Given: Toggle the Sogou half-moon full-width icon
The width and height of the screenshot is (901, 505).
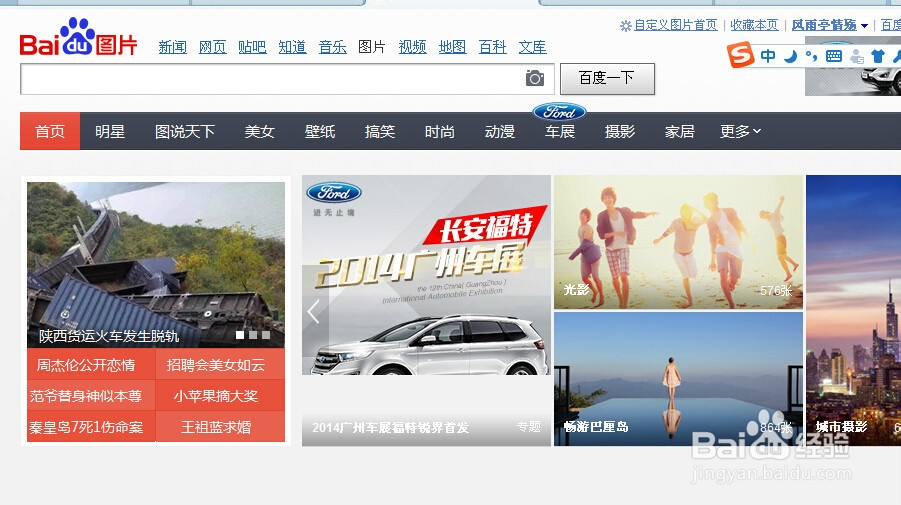Looking at the screenshot, I should 791,56.
